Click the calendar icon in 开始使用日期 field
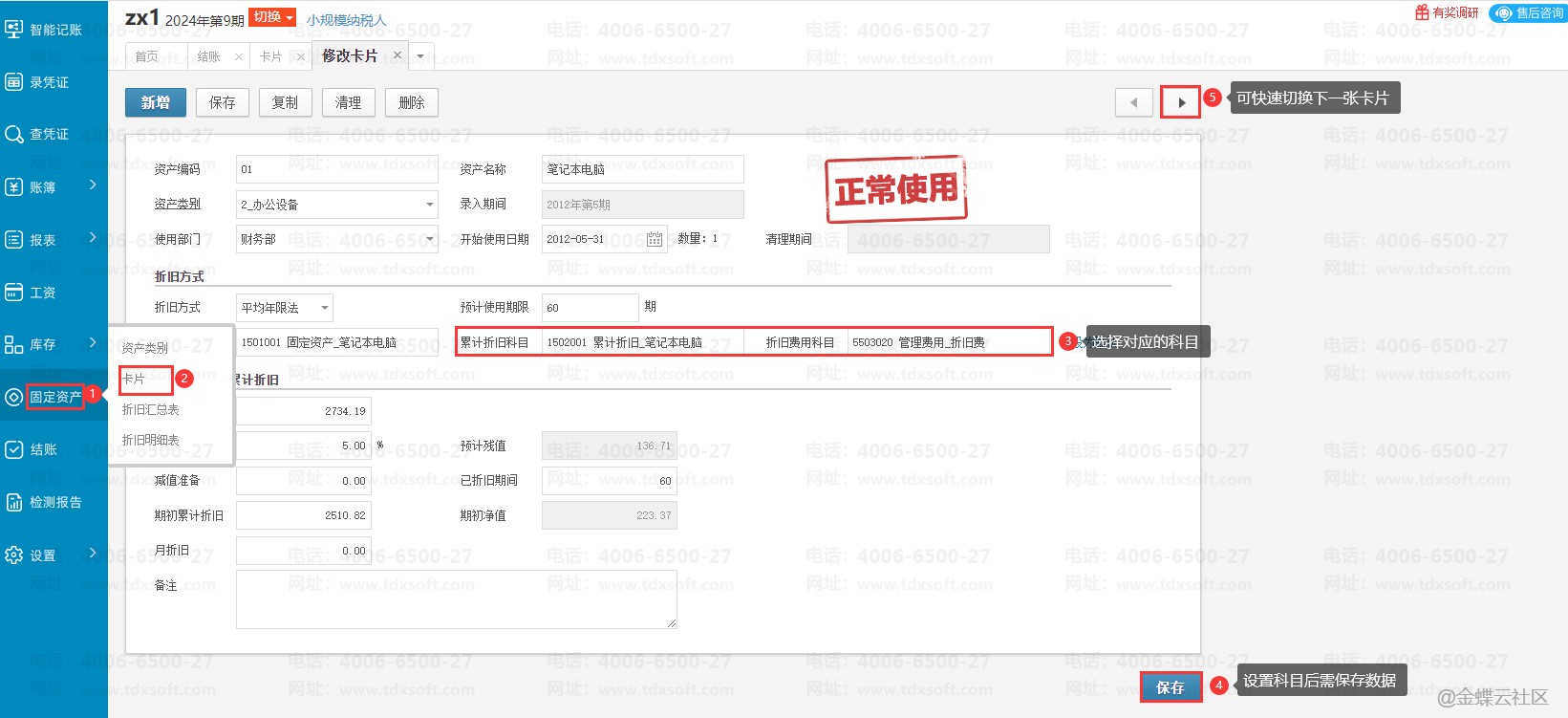Screen dimensions: 1568x718 tap(655, 239)
